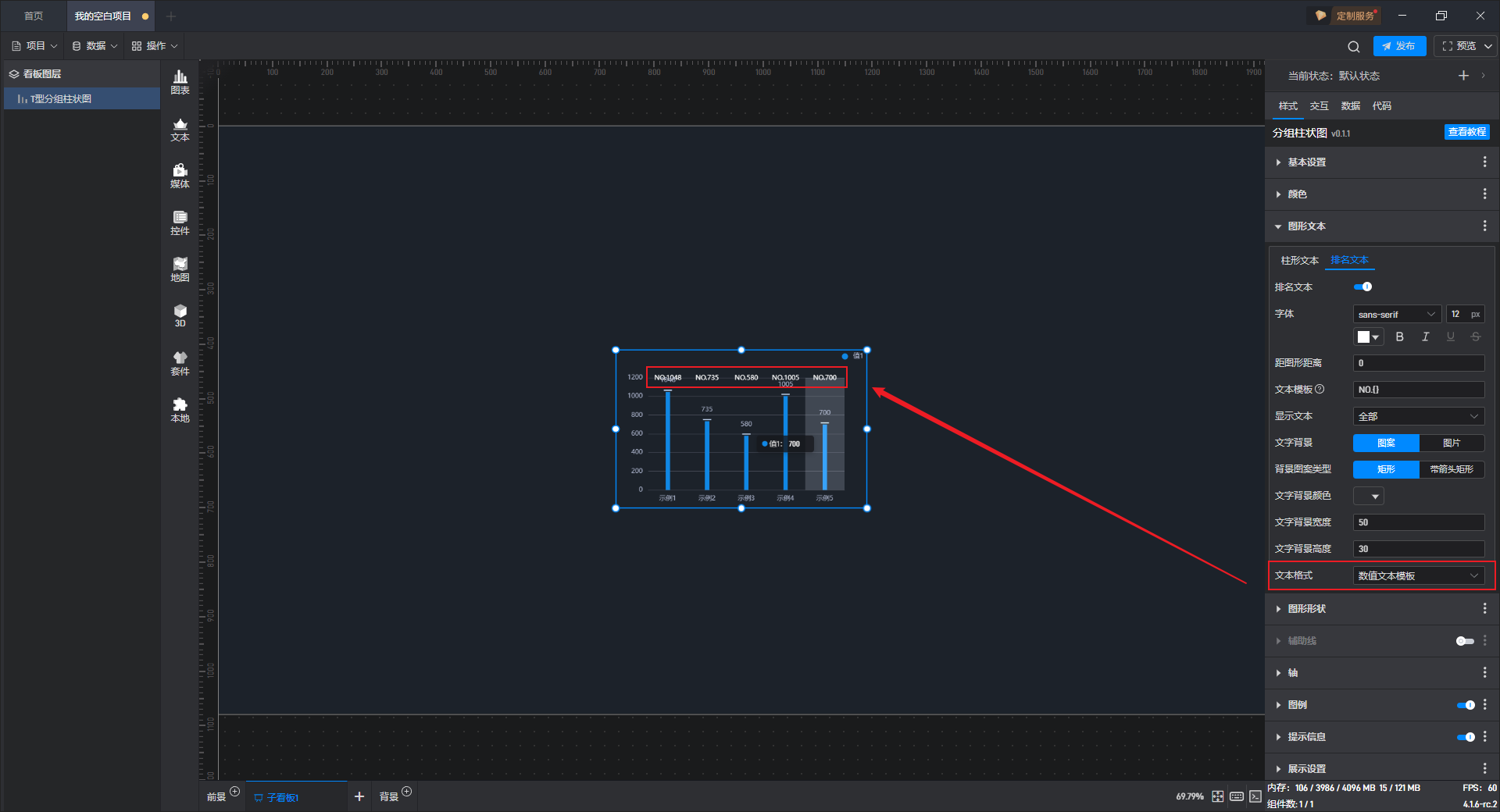1500x812 pixels.
Task: Add a foreground layer next to 前景
Action: point(235,792)
